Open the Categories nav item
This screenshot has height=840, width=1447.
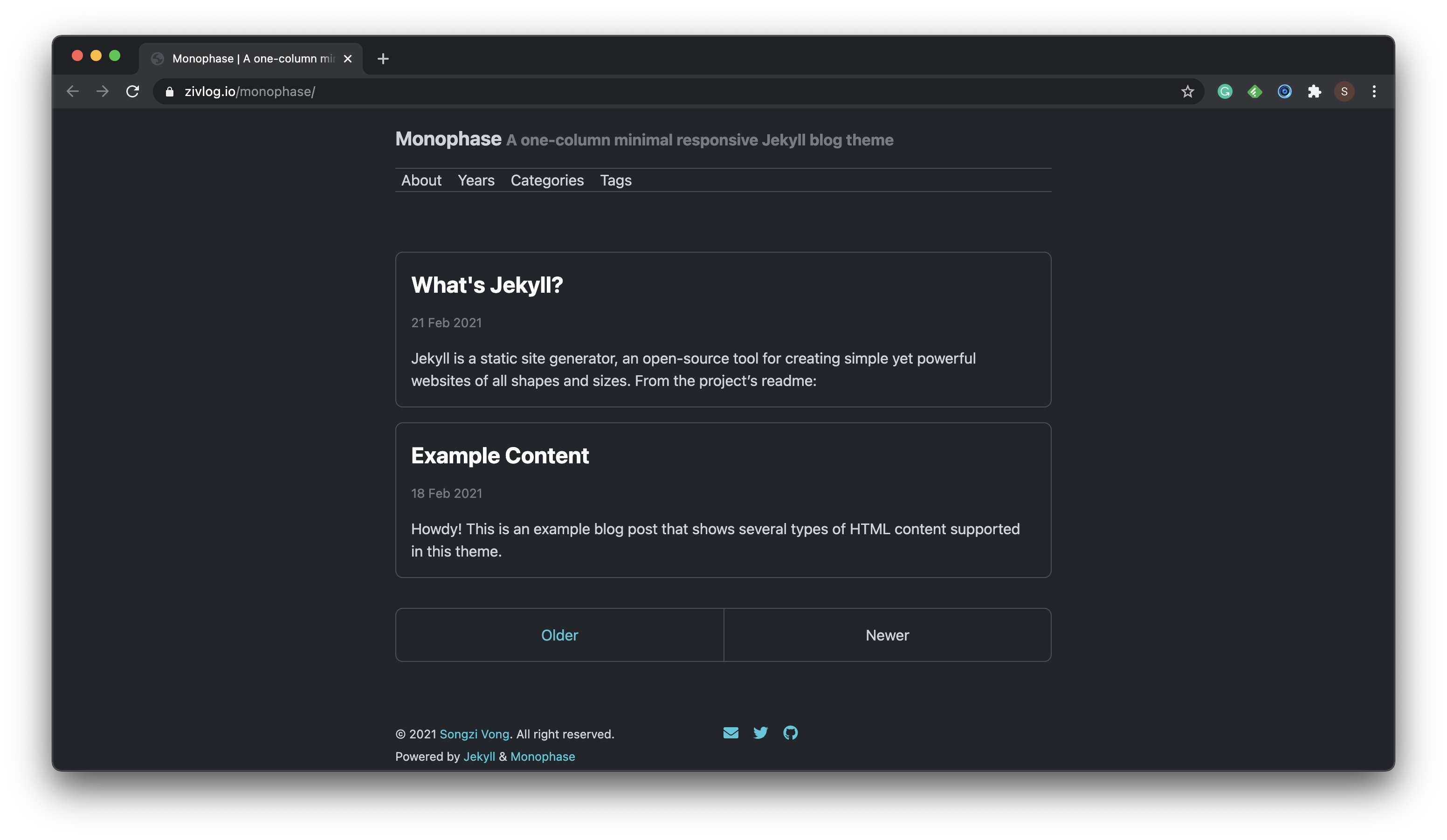[547, 180]
